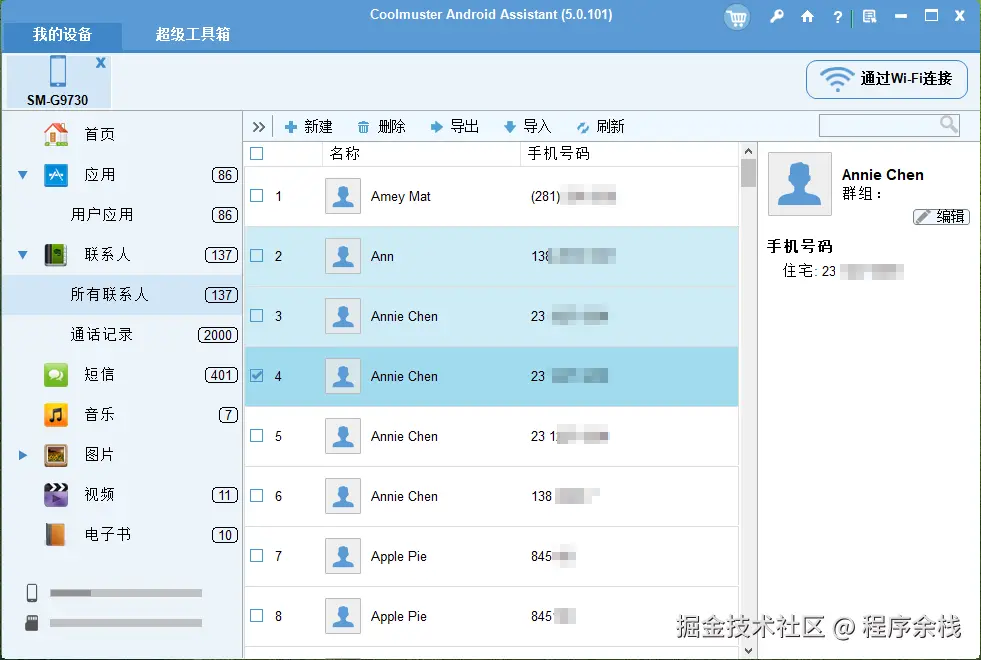The width and height of the screenshot is (981, 660).
Task: Click the phone storage icon at bottom left
Action: point(32,592)
